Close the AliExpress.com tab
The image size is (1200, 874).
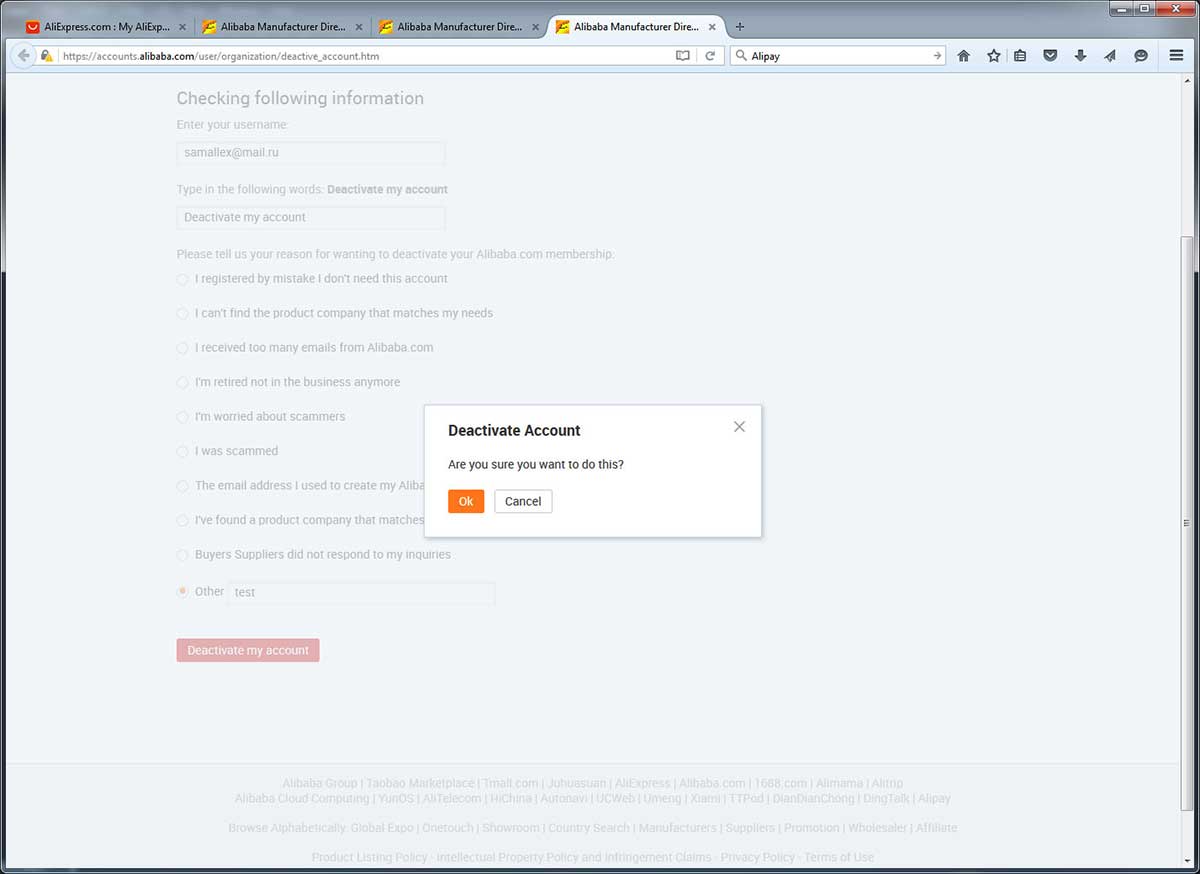click(182, 27)
